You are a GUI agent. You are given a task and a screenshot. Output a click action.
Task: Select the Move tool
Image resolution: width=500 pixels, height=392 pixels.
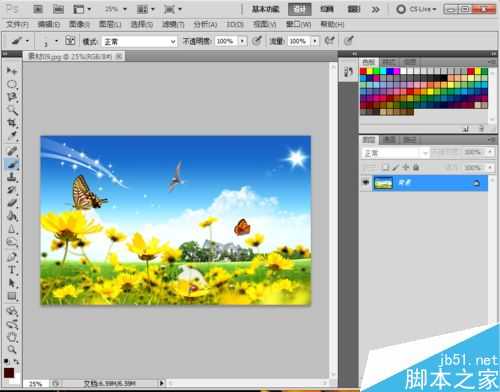12,70
